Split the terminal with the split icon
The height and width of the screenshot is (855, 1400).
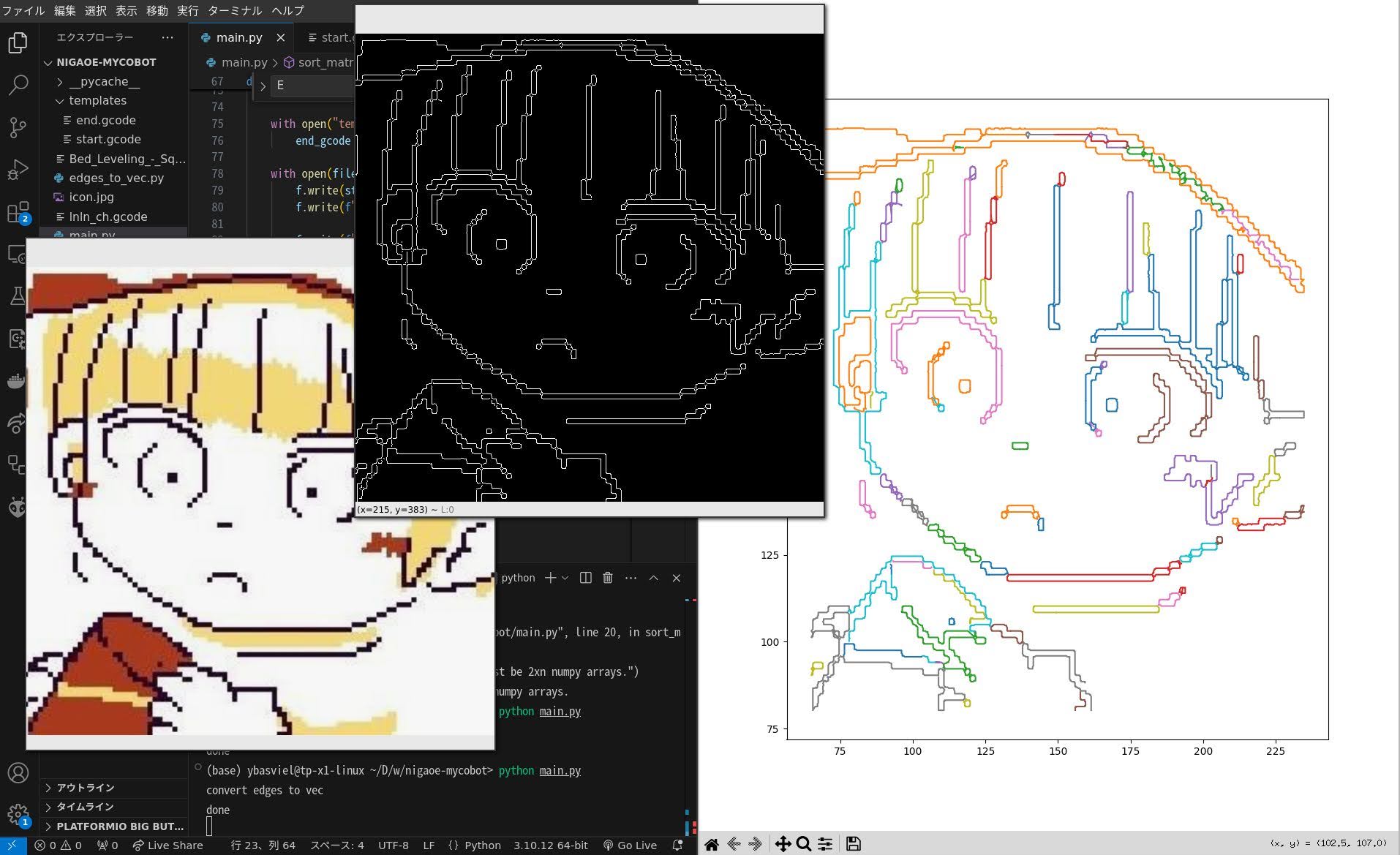coord(585,578)
